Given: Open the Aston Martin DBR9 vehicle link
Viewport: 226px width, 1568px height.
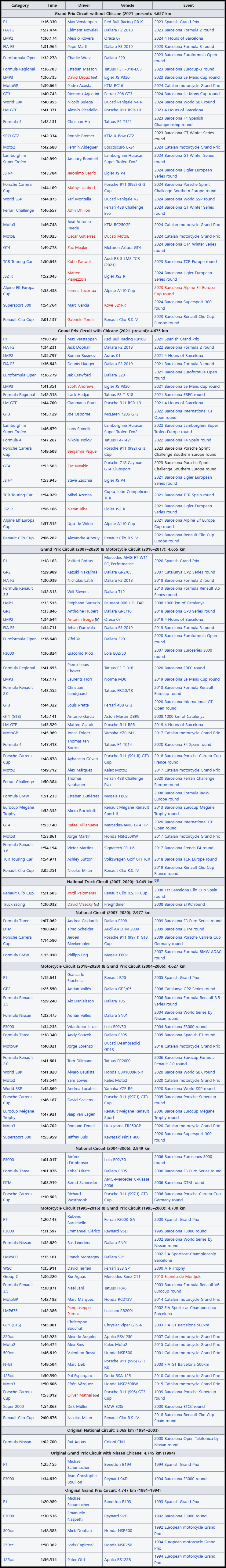Looking at the screenshot, I should coord(121,717).
